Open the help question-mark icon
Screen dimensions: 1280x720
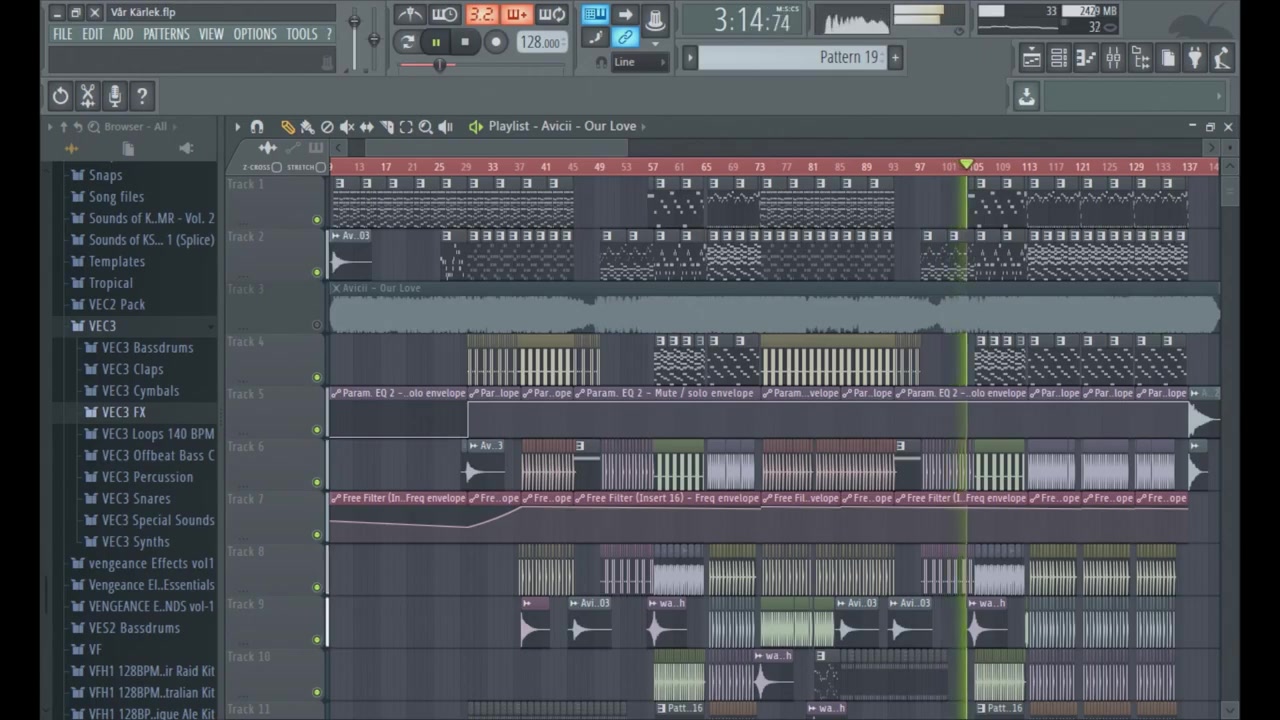[x=142, y=96]
